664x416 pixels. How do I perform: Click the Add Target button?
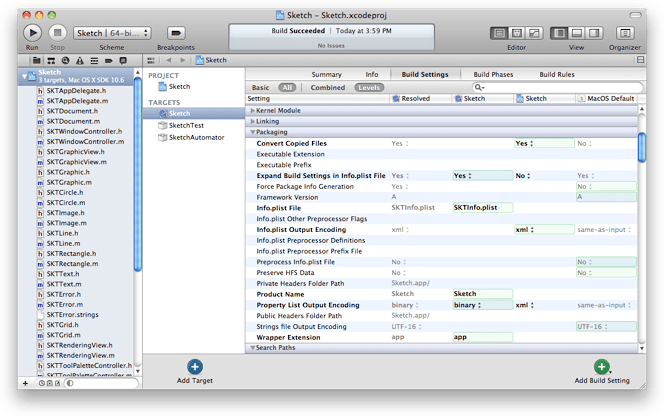click(195, 372)
